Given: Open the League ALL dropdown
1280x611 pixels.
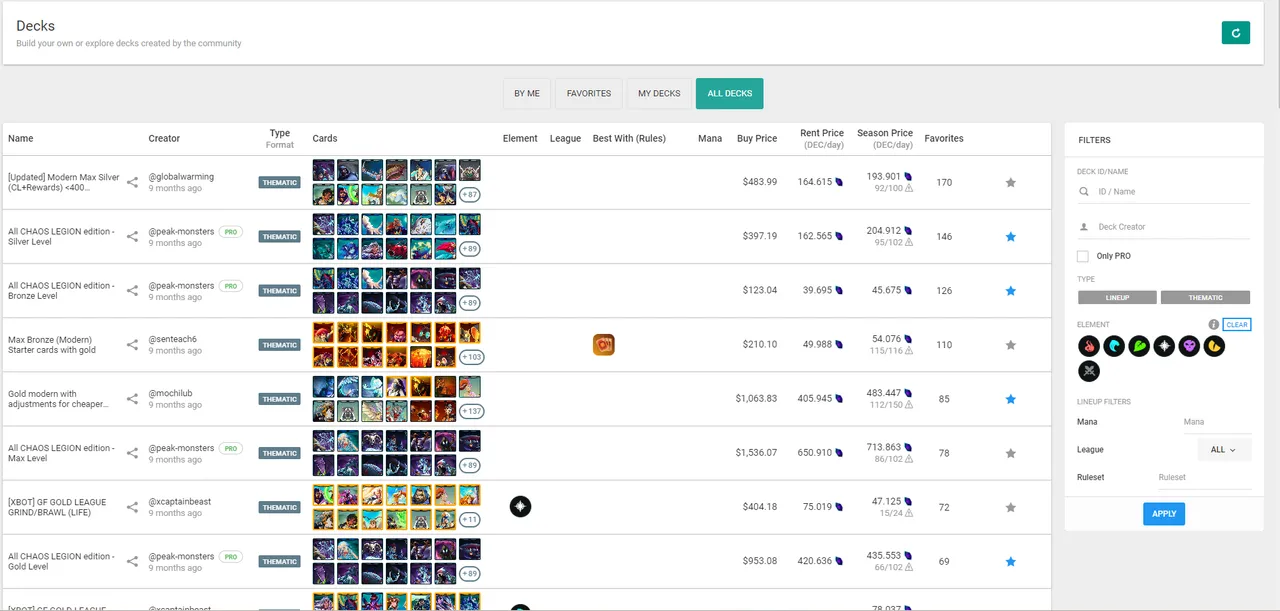Looking at the screenshot, I should (1223, 450).
